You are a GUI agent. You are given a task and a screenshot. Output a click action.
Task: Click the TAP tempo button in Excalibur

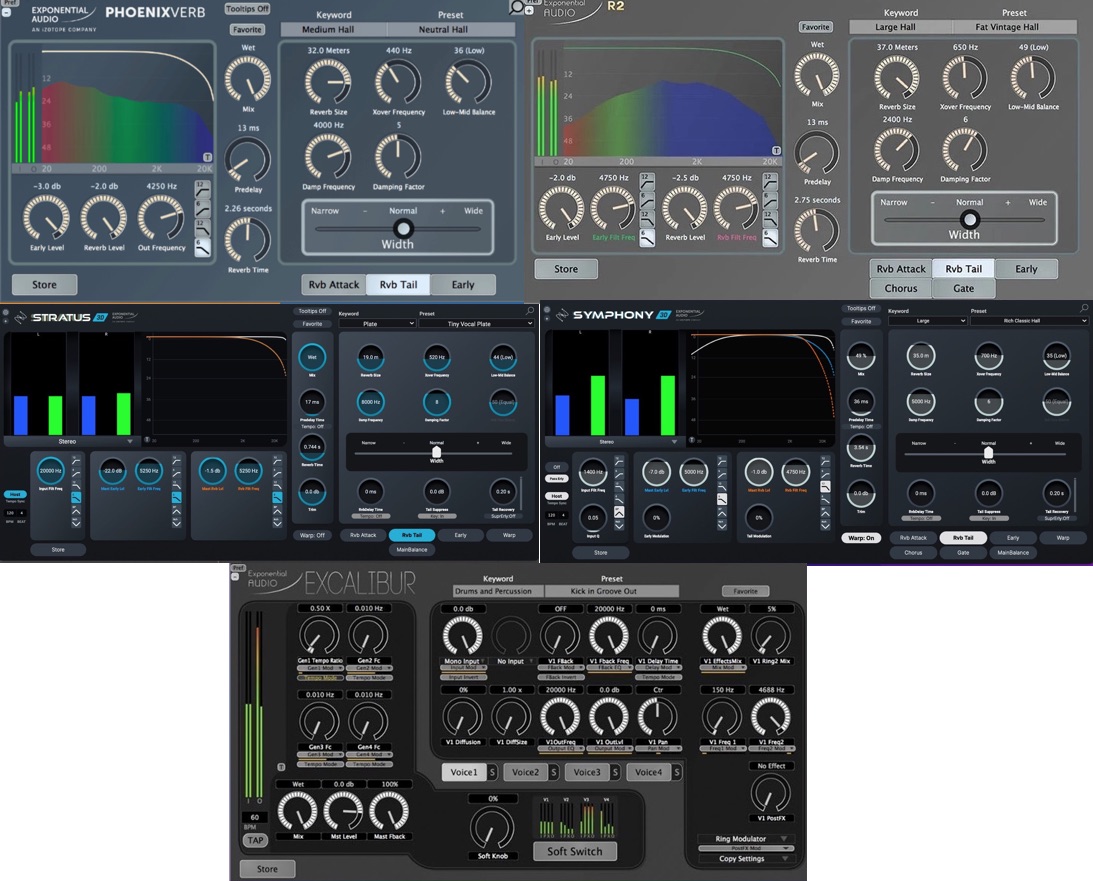[255, 841]
